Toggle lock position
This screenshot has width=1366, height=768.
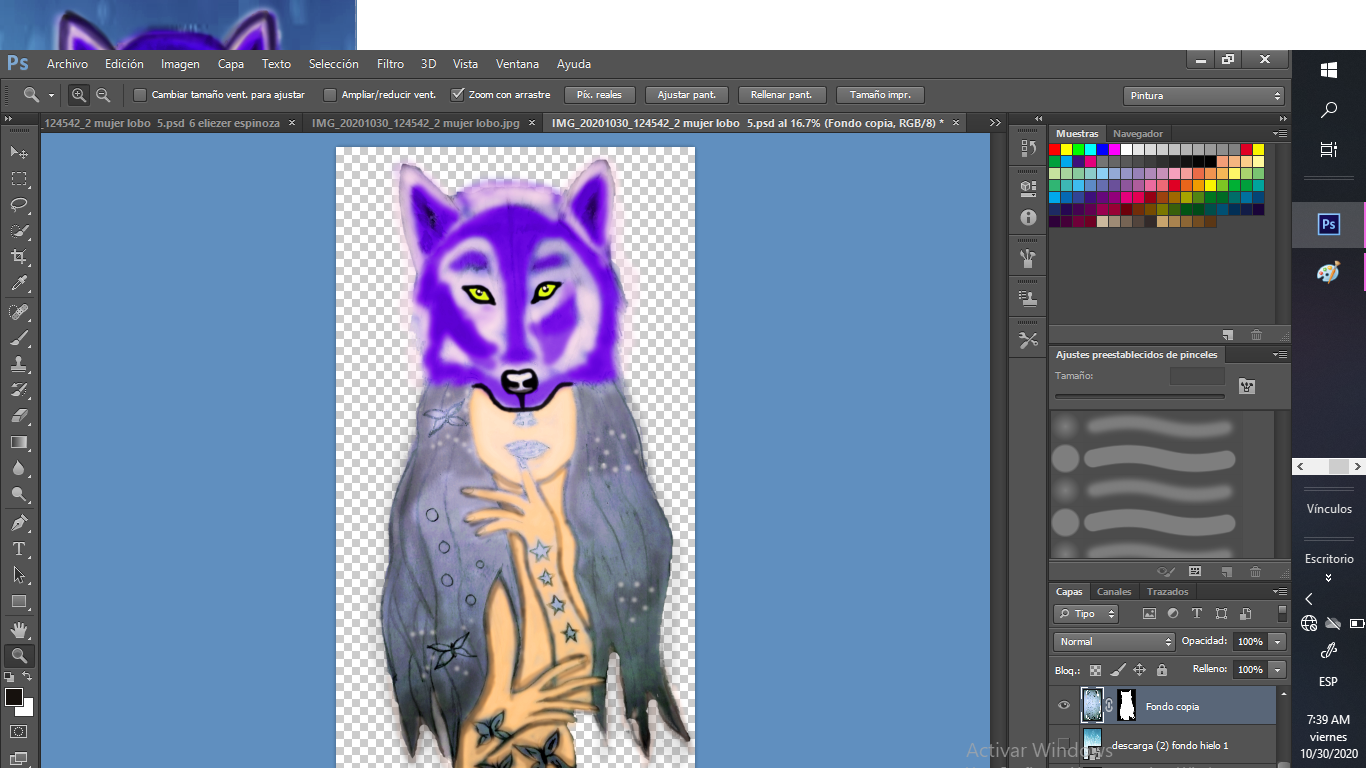click(1140, 670)
